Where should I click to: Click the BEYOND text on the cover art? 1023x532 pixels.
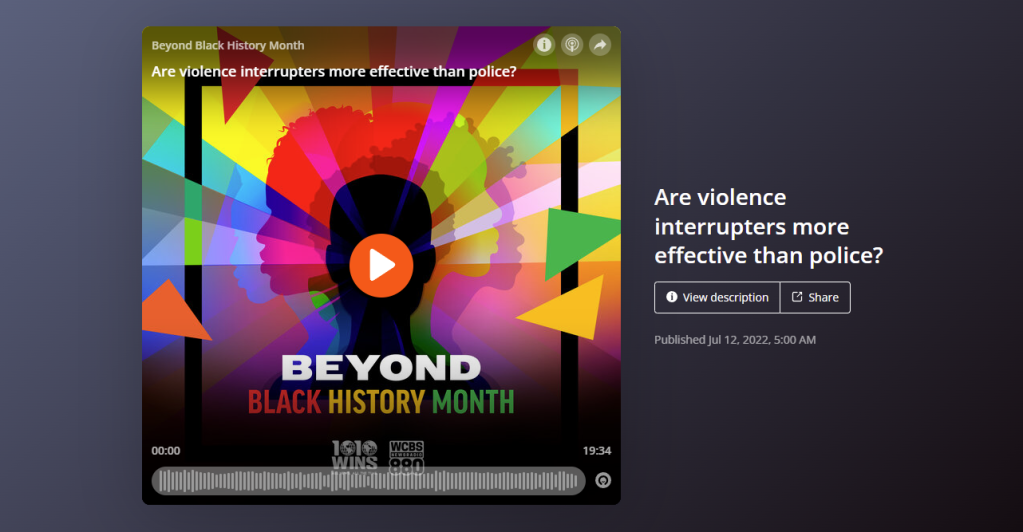coord(381,367)
